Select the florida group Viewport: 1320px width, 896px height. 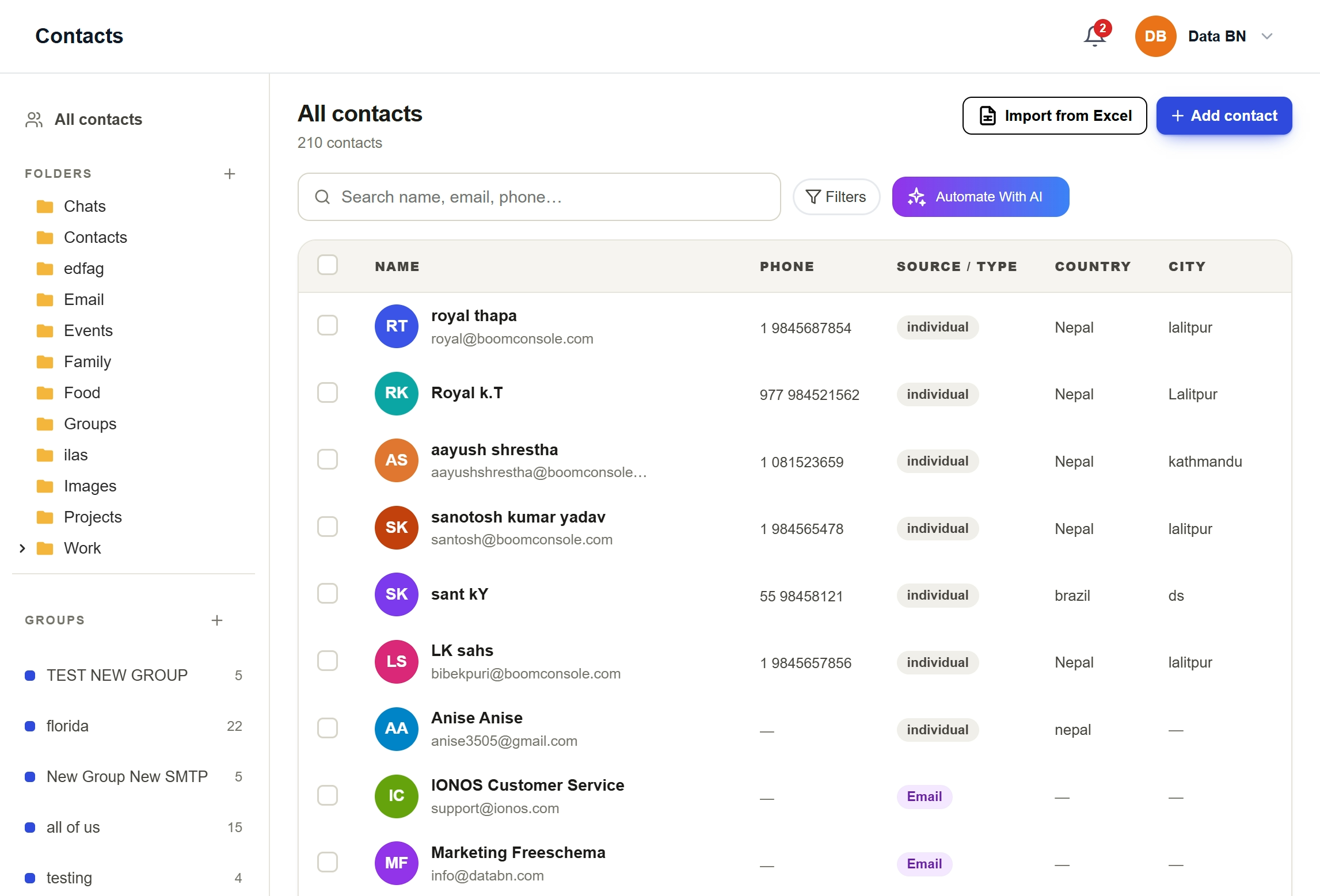(134, 726)
